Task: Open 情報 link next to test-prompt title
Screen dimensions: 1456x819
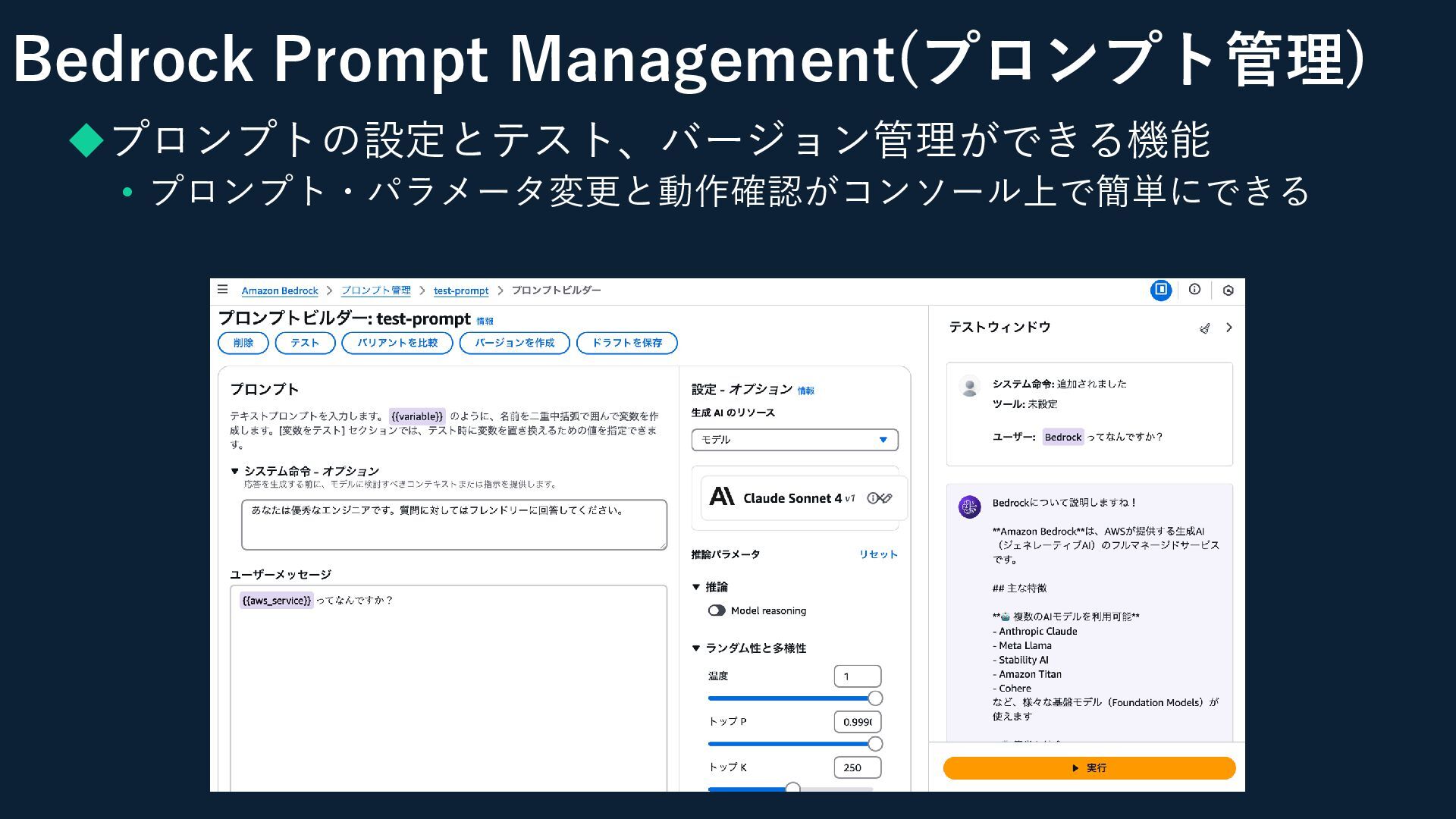Action: 485,322
